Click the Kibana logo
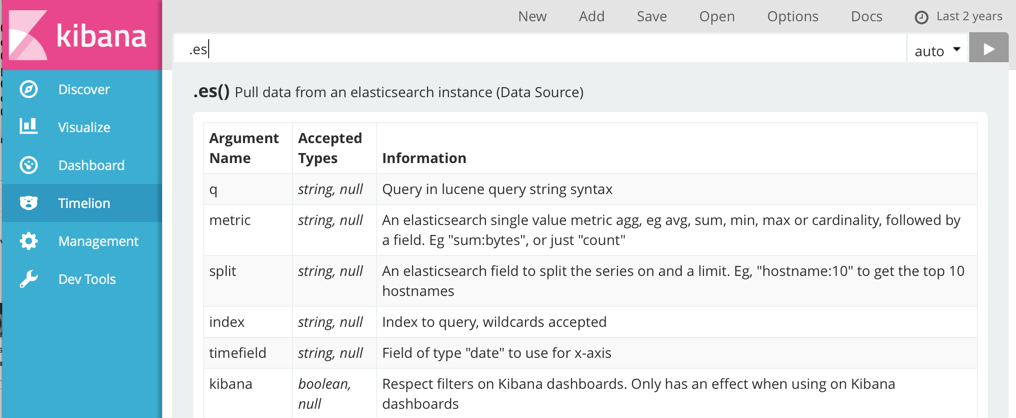This screenshot has height=418, width=1016. (80, 36)
